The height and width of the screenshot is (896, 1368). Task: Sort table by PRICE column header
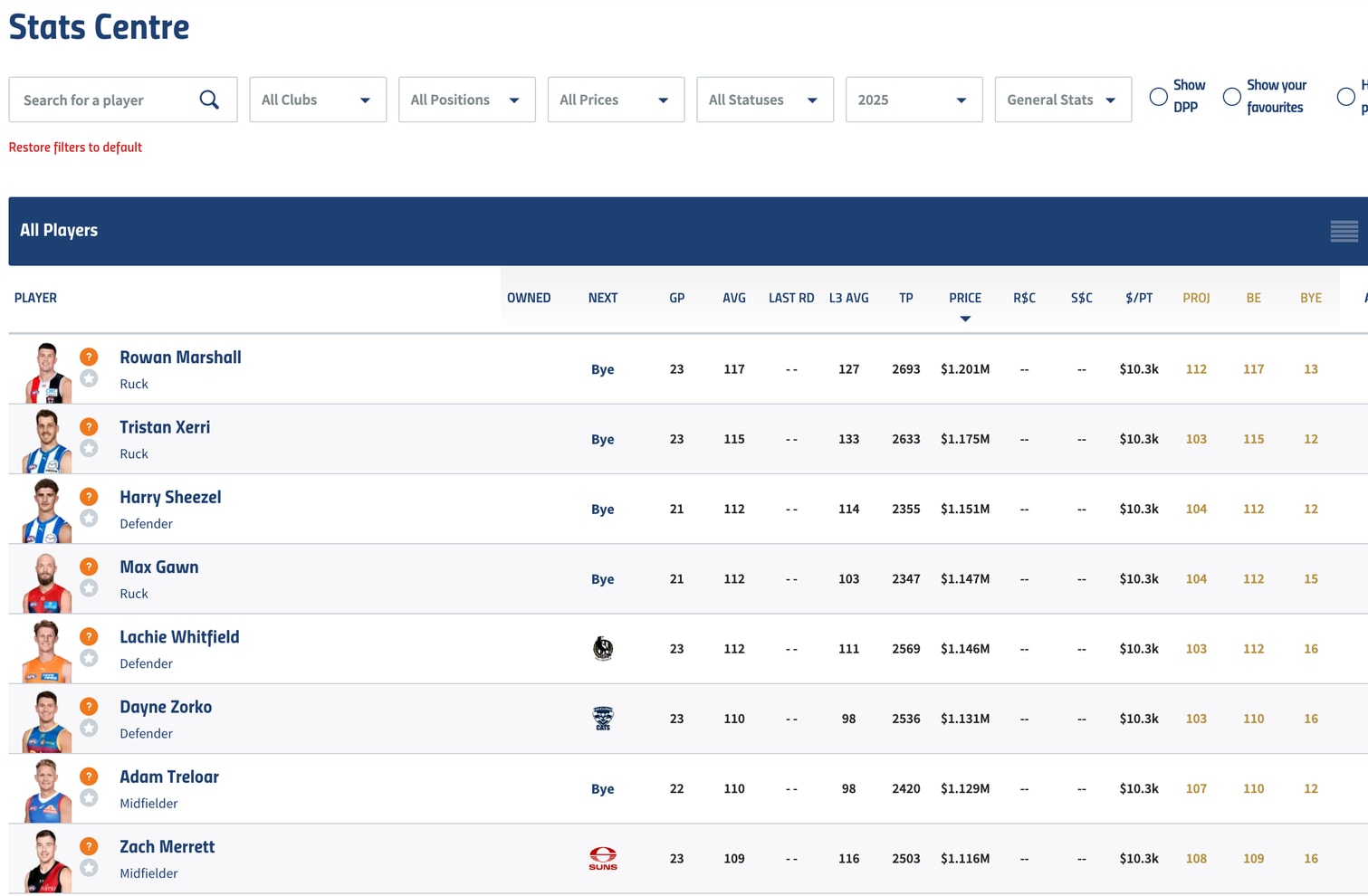point(964,298)
